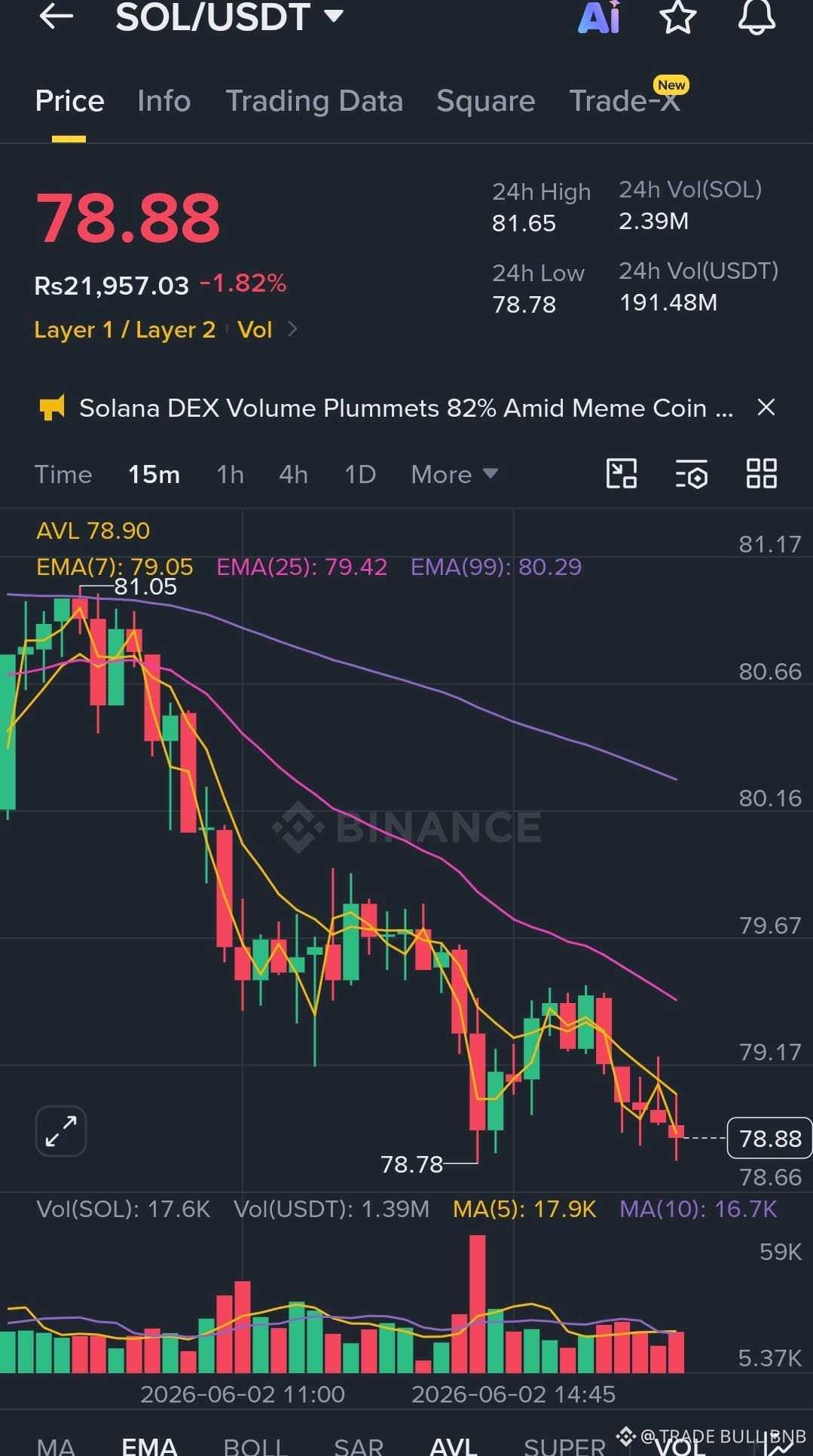Open the Vol category link

coord(255,329)
